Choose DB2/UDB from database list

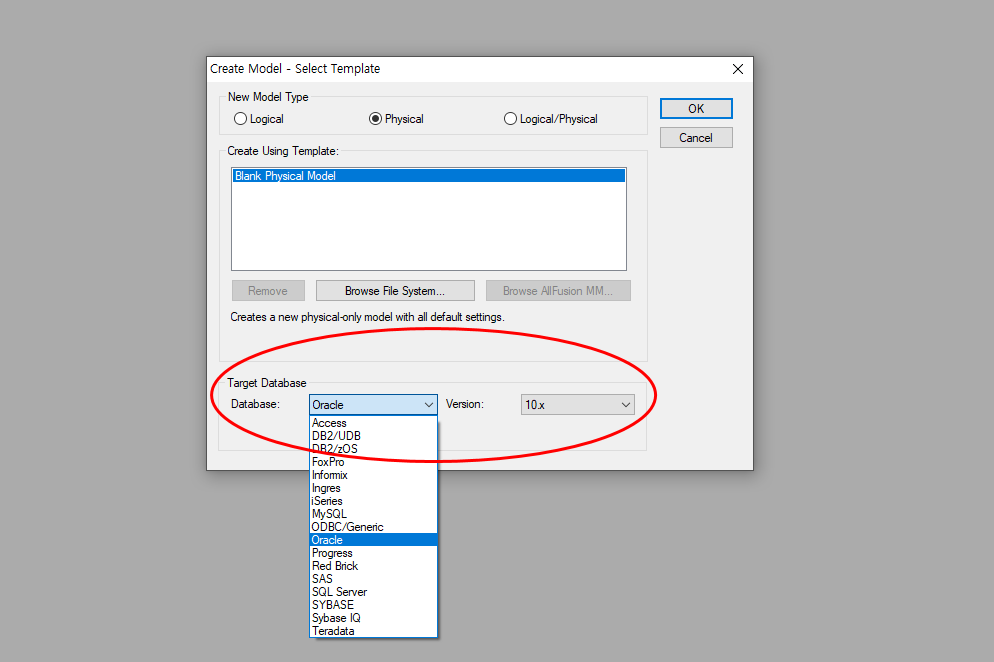coord(373,436)
